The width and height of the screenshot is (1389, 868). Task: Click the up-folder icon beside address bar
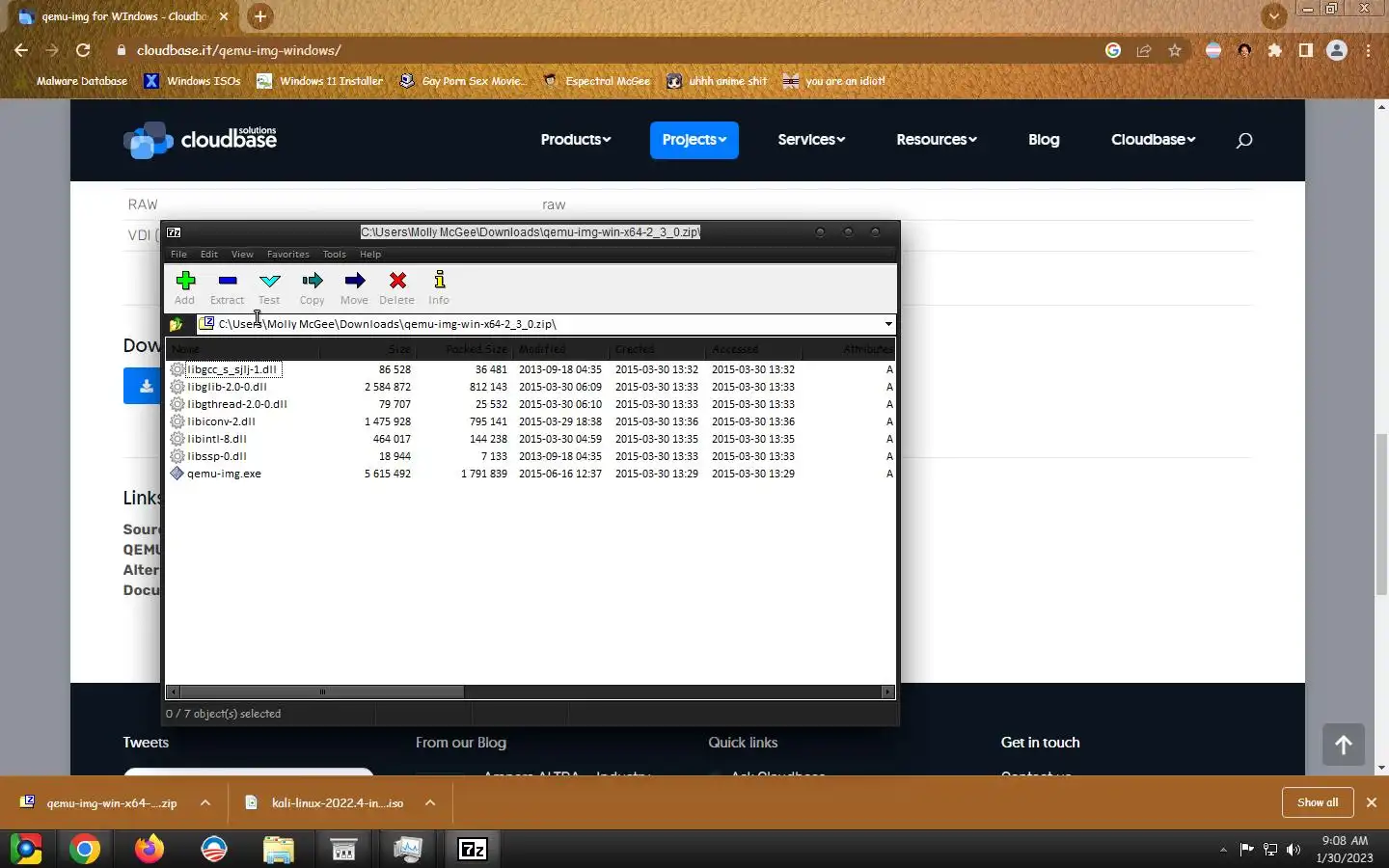177,324
